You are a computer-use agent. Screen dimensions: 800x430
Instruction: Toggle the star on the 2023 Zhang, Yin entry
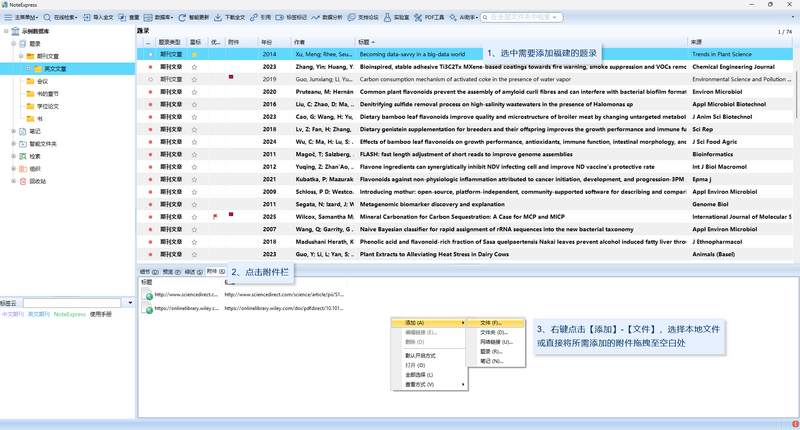coord(194,67)
